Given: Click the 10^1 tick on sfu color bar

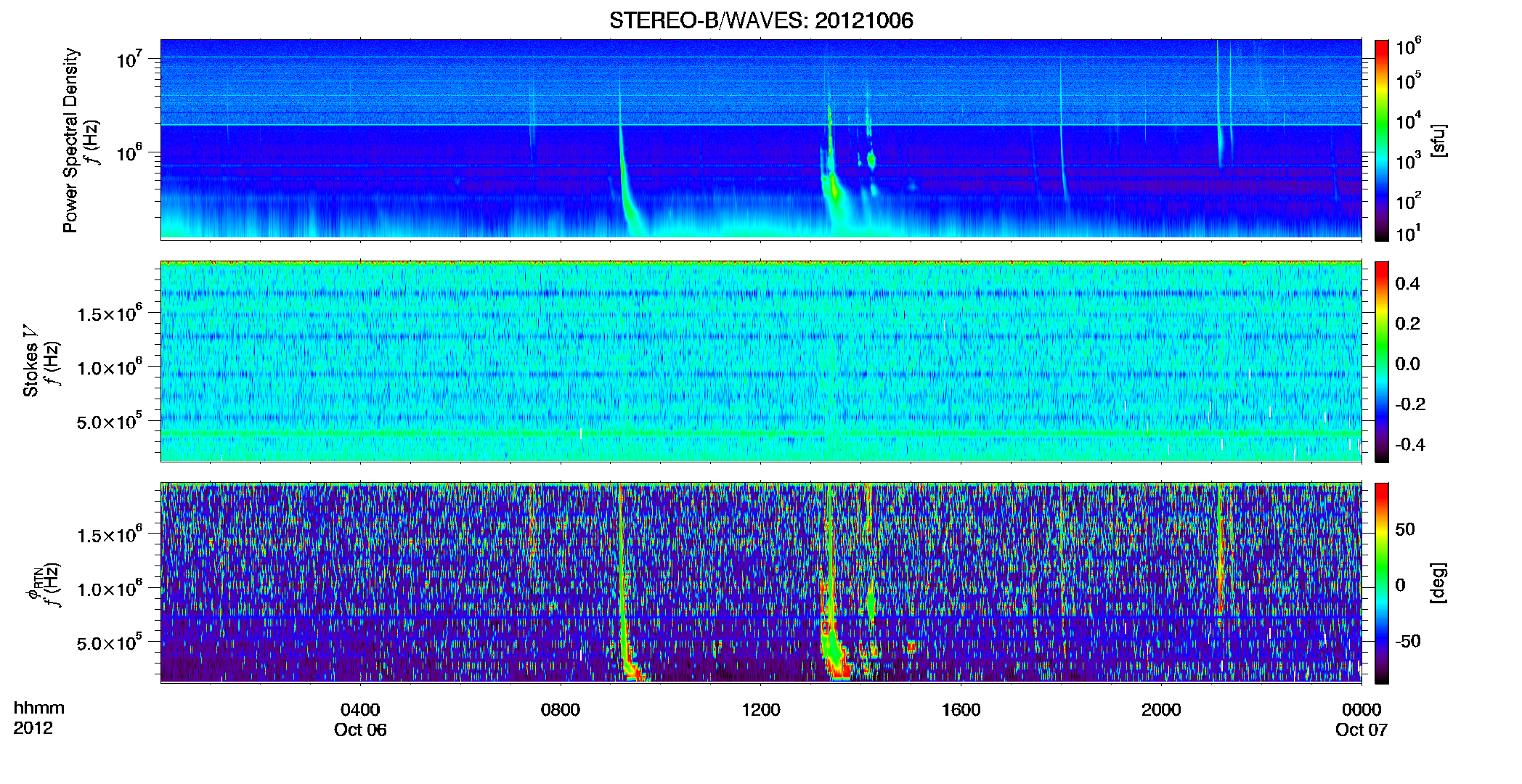Looking at the screenshot, I should point(1408,233).
